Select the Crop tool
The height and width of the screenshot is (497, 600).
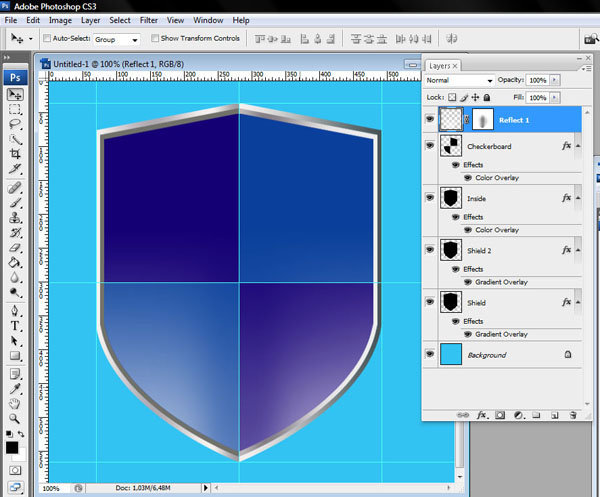click(15, 154)
